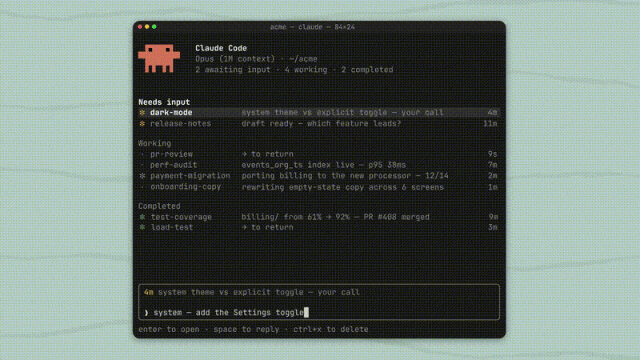Select the perf-audit working session
640x360 pixels.
[319, 165]
